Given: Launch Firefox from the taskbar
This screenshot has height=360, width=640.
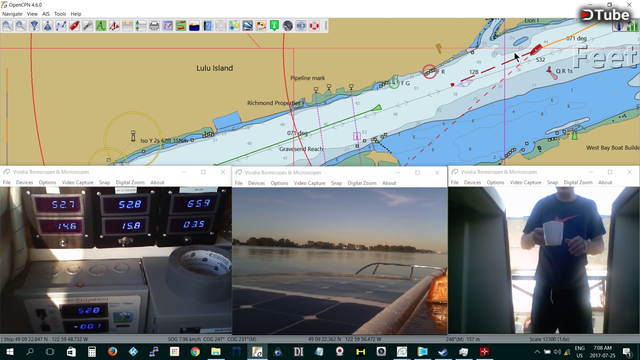Looking at the screenshot, I should tap(112, 351).
